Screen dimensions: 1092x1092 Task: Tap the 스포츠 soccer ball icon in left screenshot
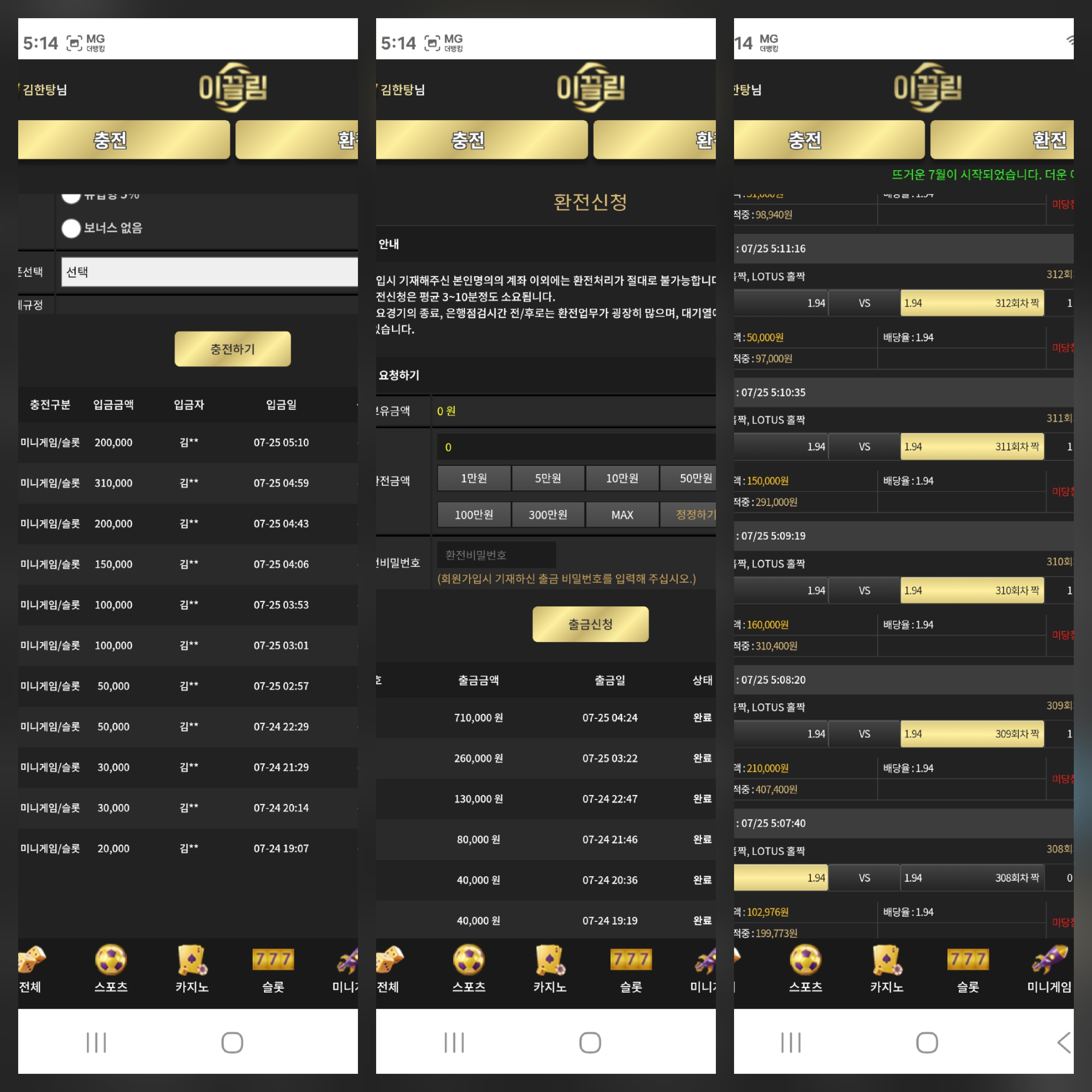(x=111, y=959)
